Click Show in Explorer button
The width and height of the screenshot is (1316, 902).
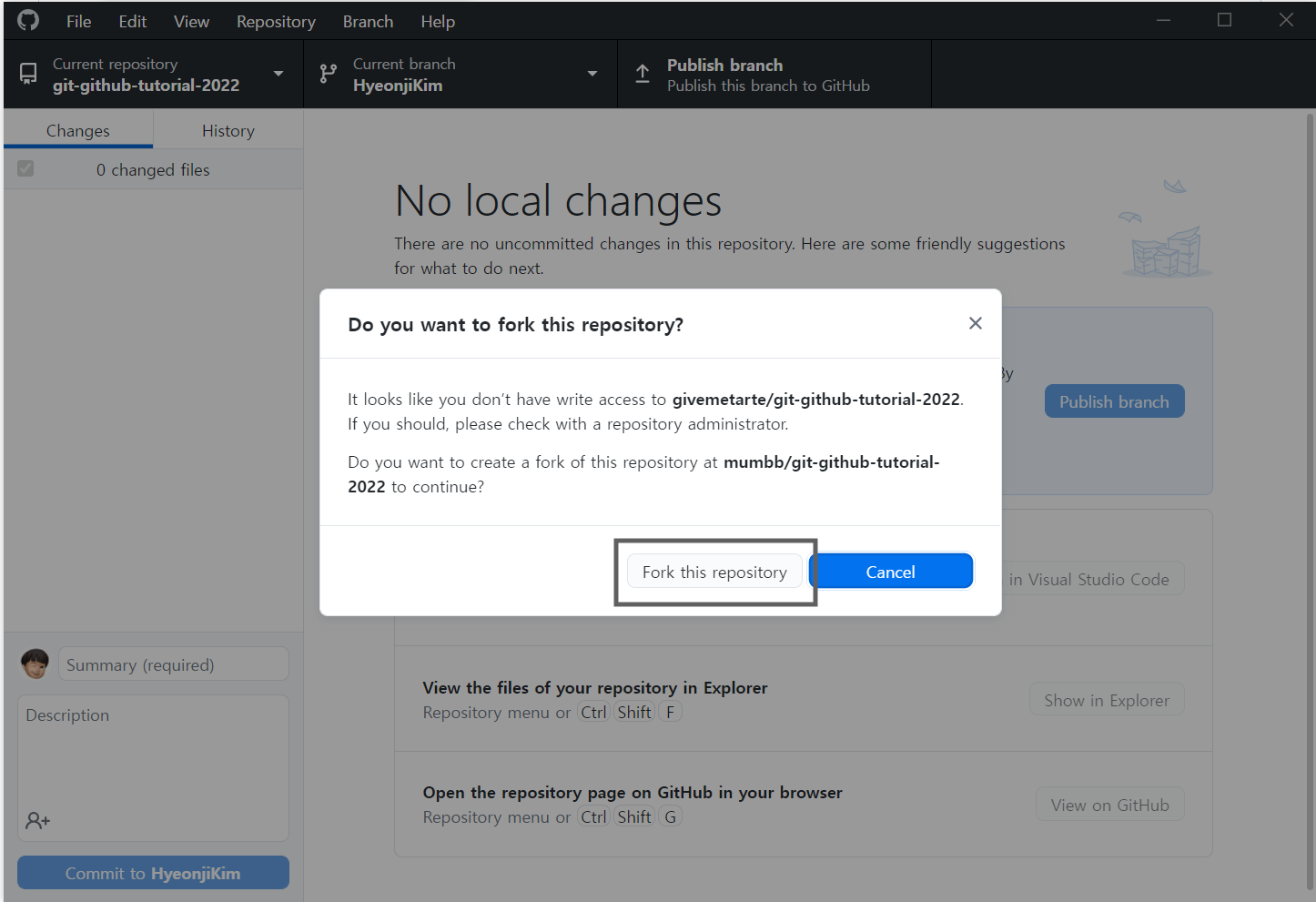[x=1107, y=700]
